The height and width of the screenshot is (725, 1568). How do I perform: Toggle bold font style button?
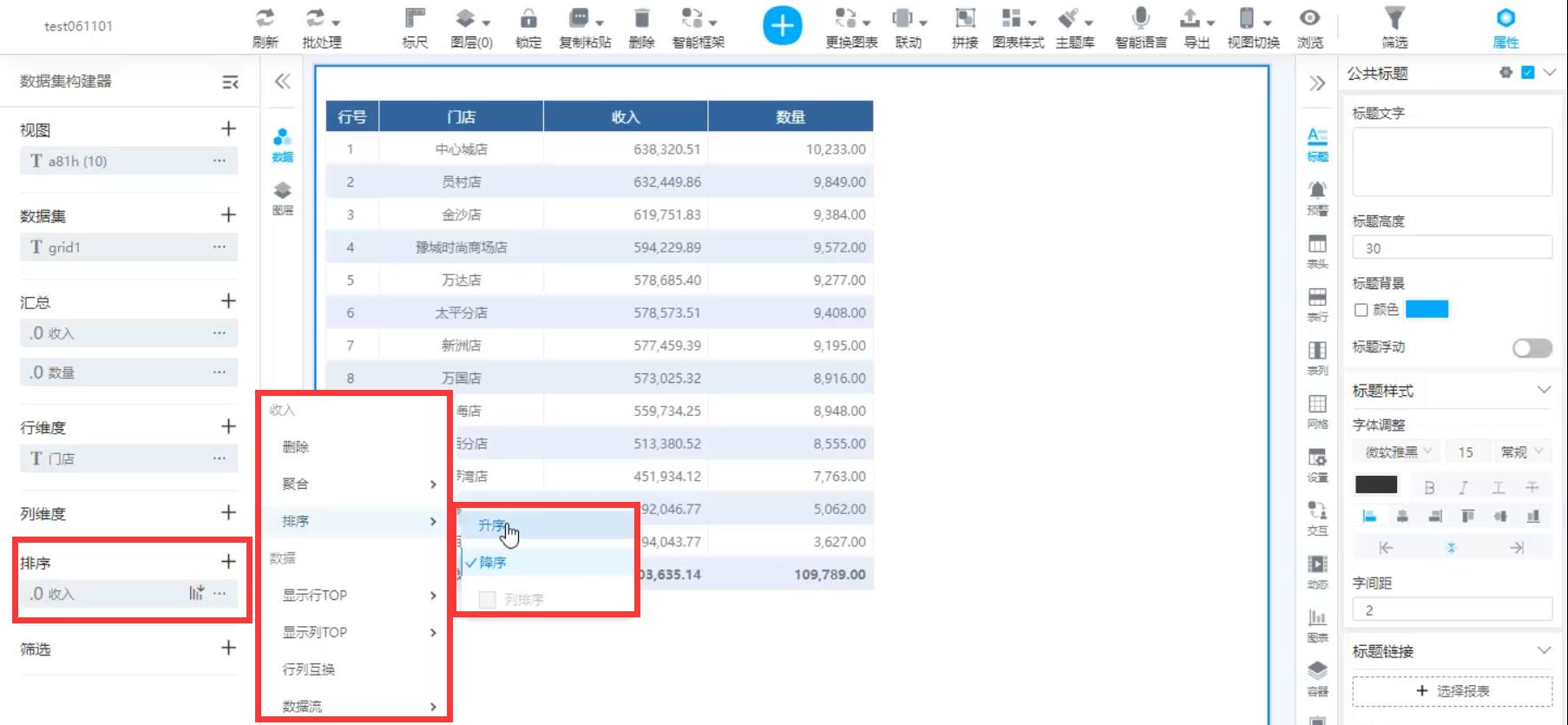click(1429, 487)
